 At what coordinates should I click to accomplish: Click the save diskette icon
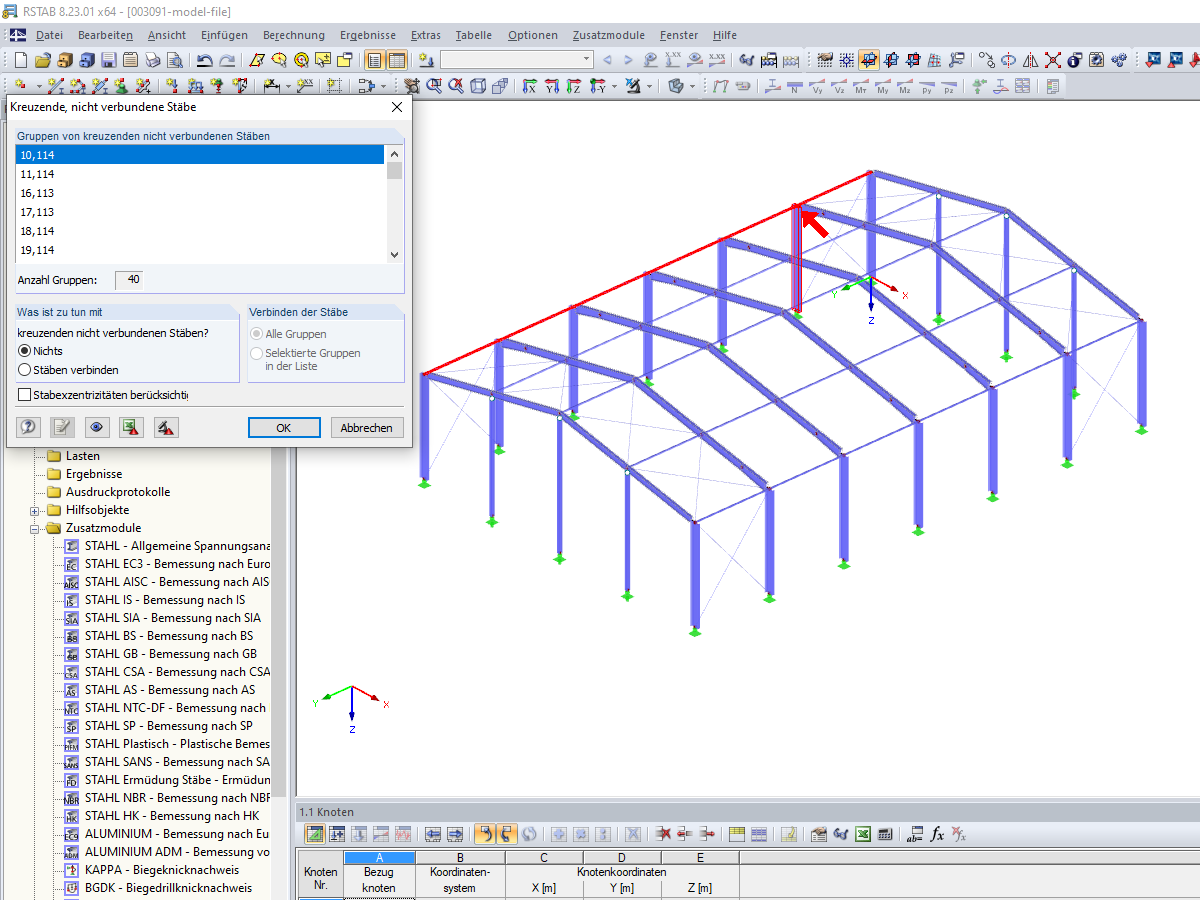[x=108, y=60]
